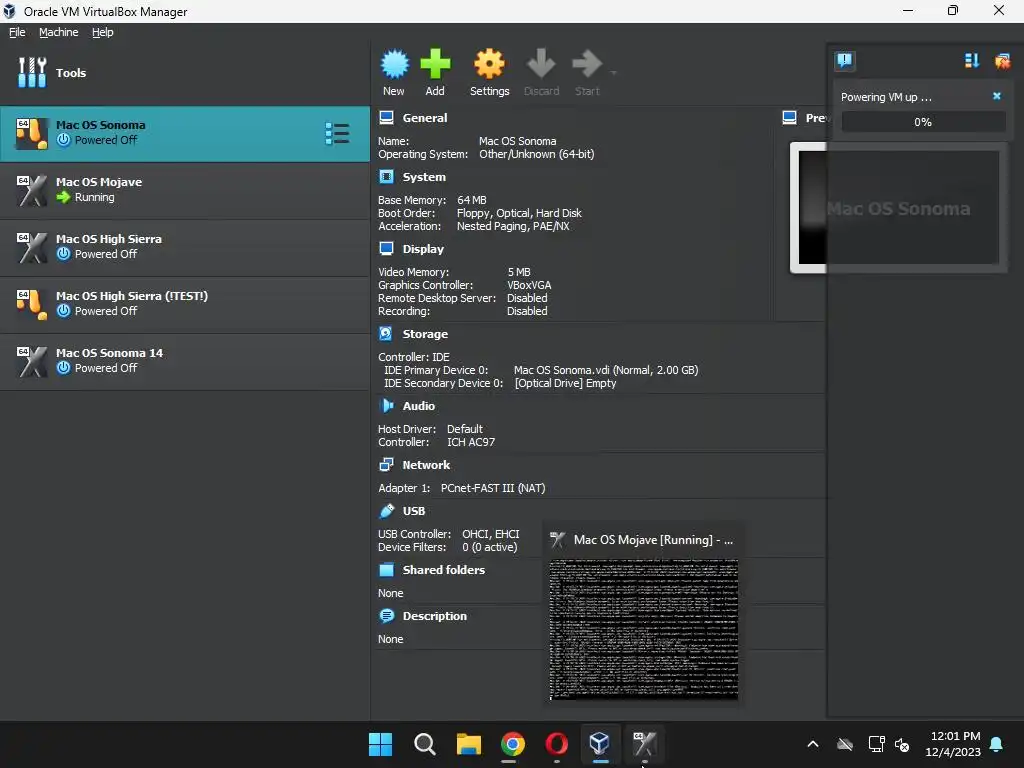Click the Preview section monitor icon

click(790, 118)
